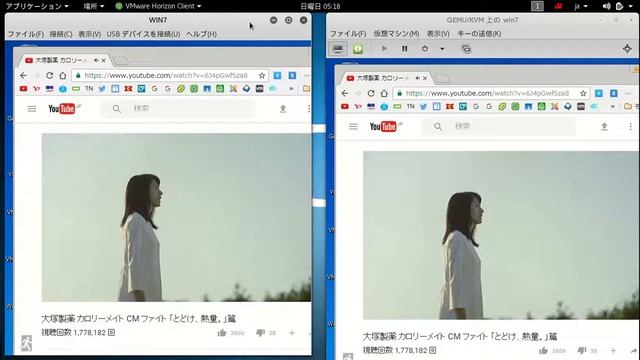640x360 pixels.
Task: Open 表示(V) menu in WIN7 window
Action: point(89,34)
